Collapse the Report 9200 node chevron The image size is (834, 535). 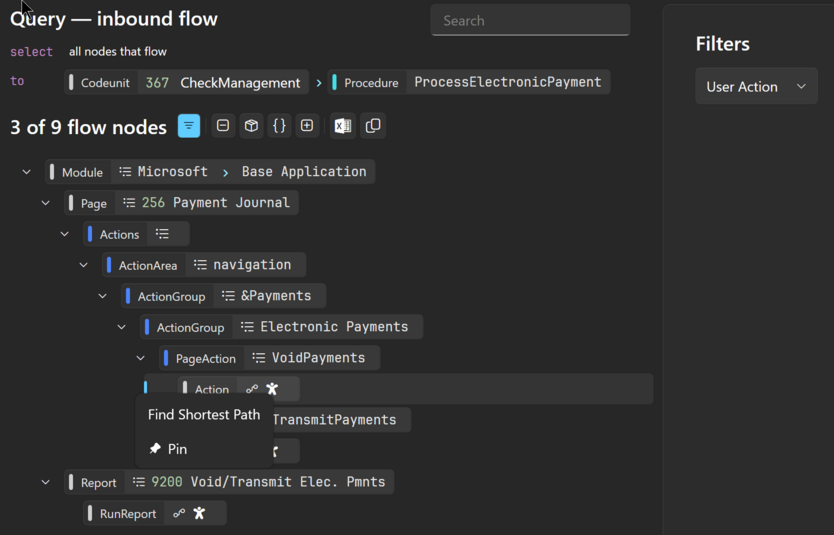(x=46, y=482)
